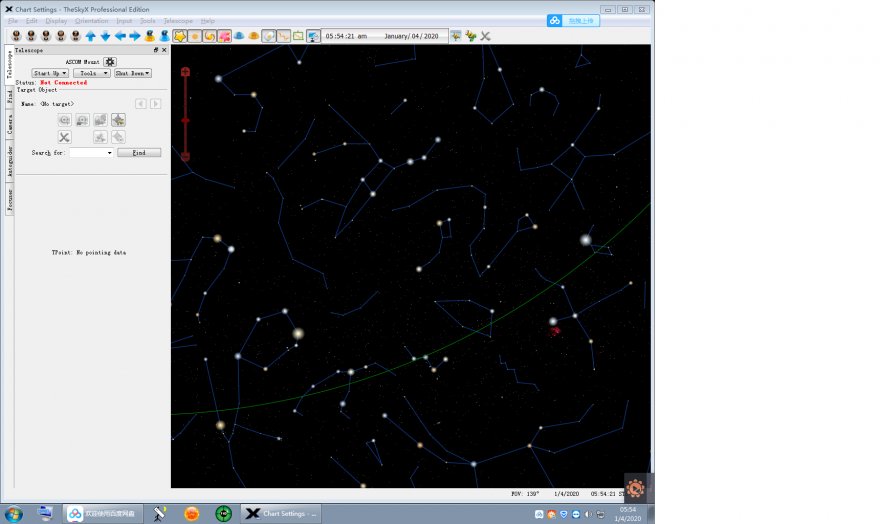Click the blue left arrow in the toolbar
880x524 pixels.
pos(120,36)
